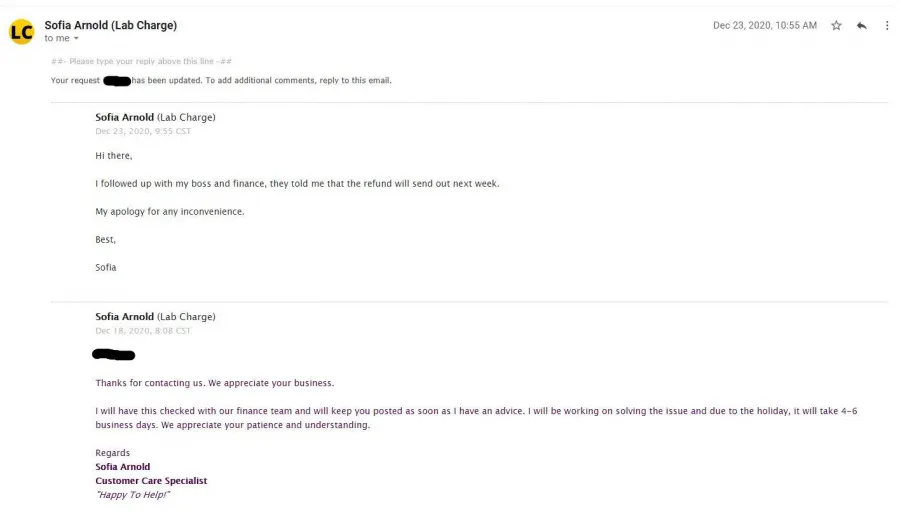Click the Dec 23, 2020, 9:55 CST timestamp

143,131
